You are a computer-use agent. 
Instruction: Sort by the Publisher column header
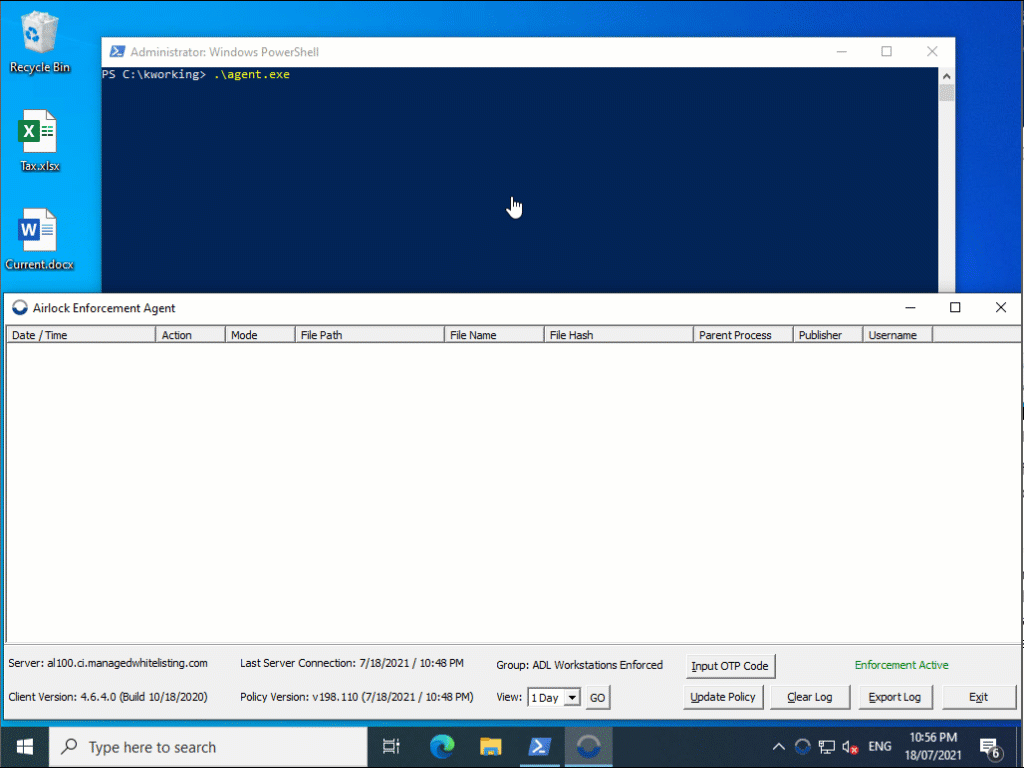click(828, 335)
